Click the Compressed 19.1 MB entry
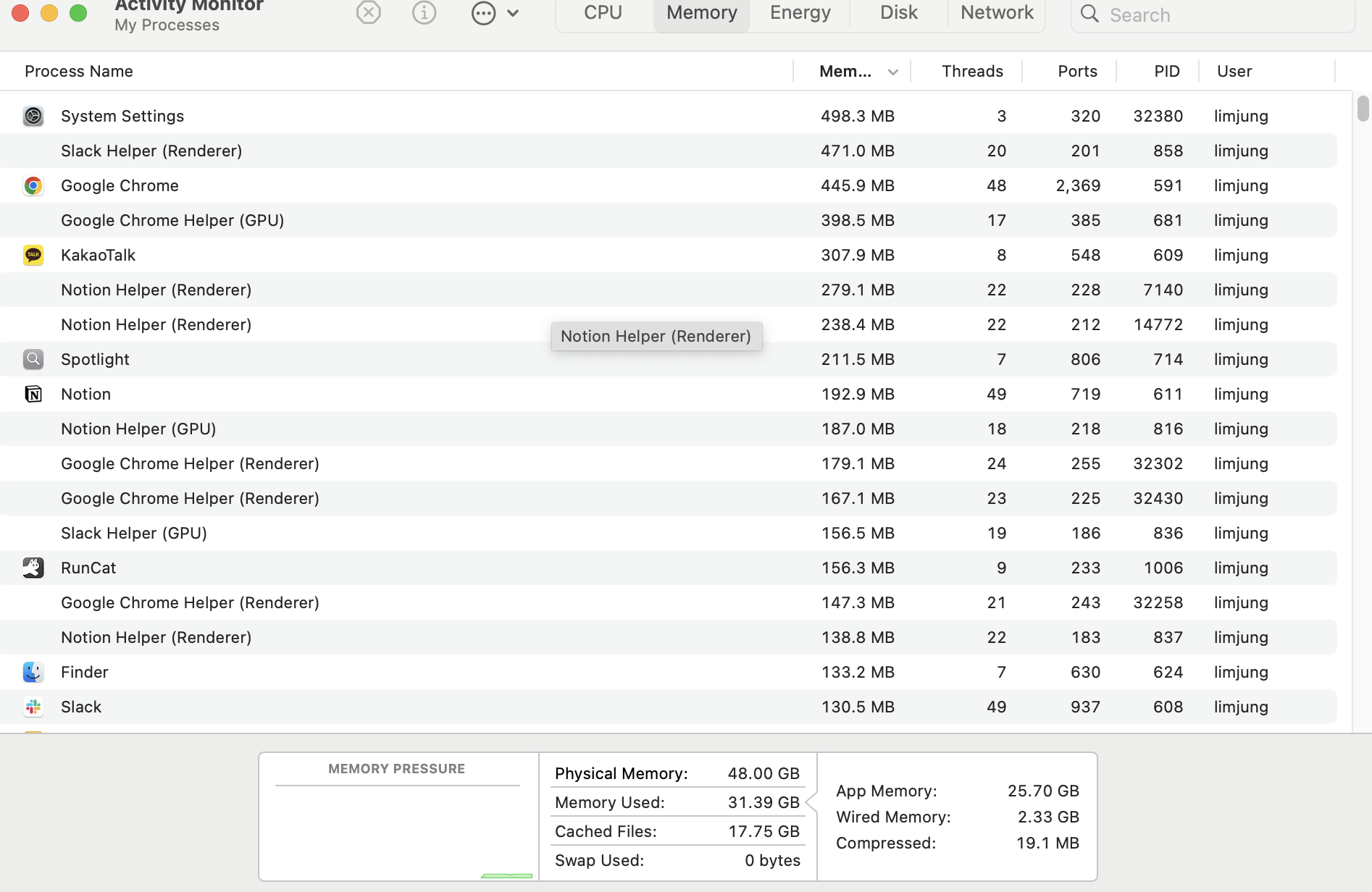 coord(958,843)
